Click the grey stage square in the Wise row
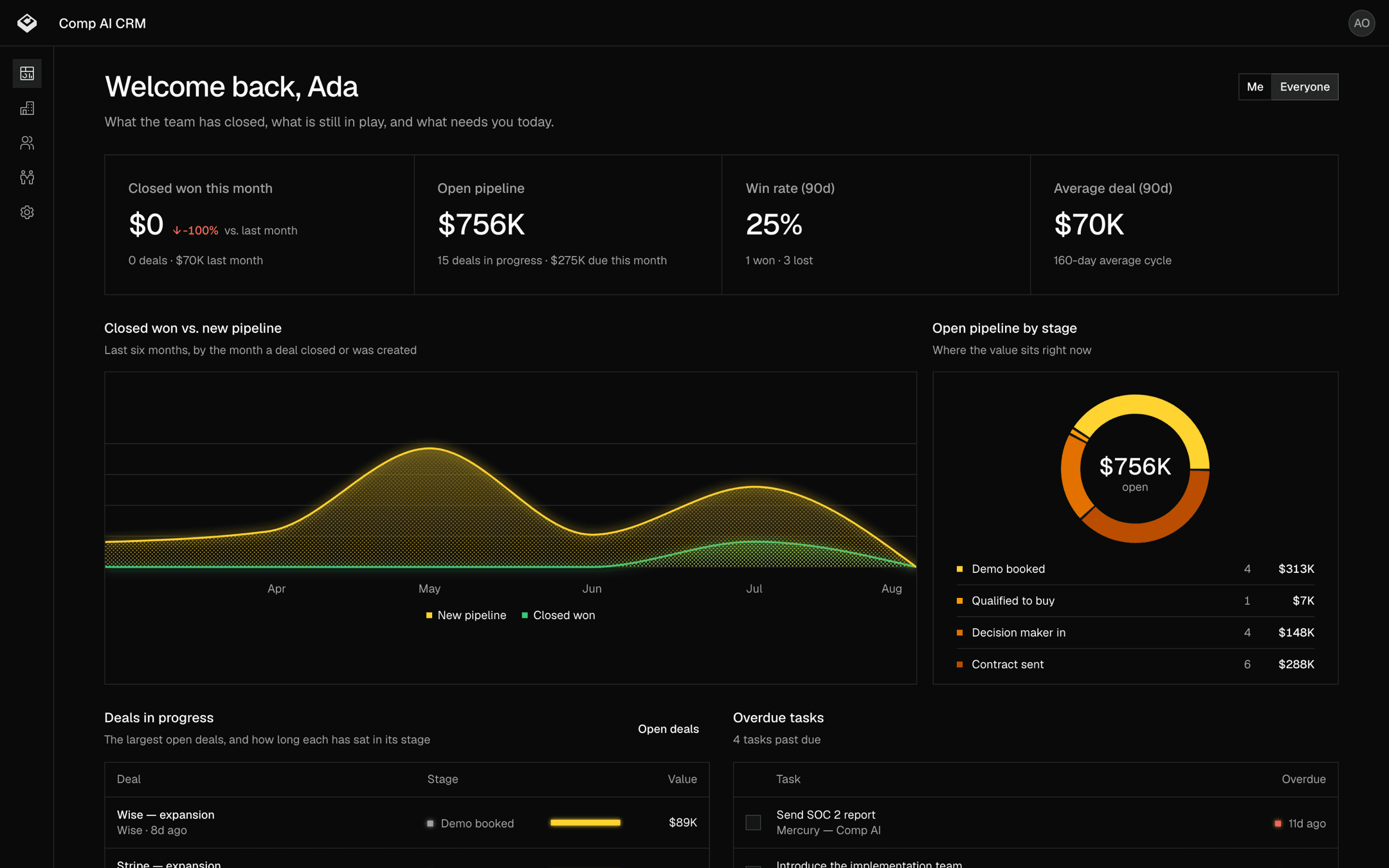 (x=430, y=823)
